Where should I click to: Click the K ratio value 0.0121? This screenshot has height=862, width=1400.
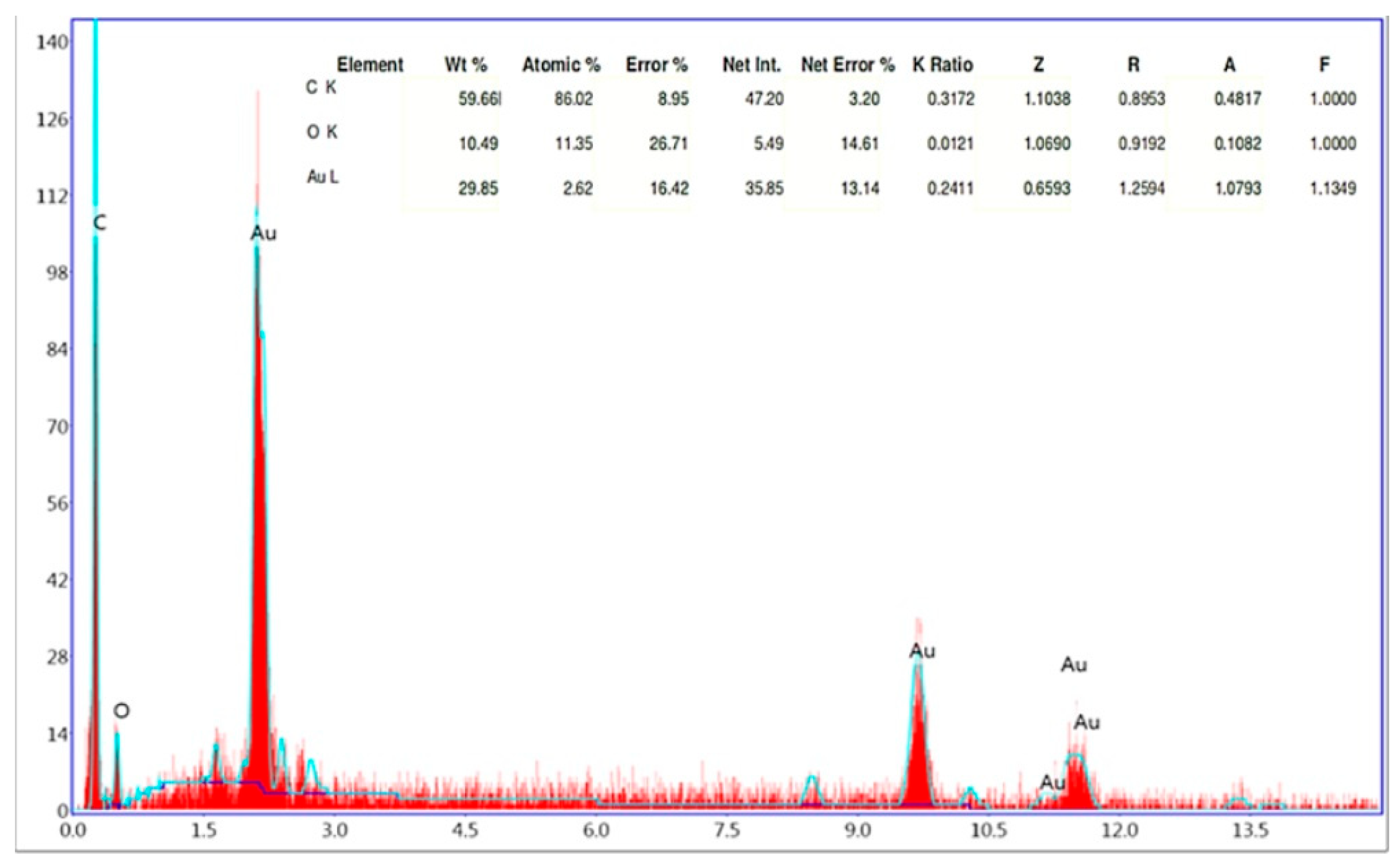point(951,144)
